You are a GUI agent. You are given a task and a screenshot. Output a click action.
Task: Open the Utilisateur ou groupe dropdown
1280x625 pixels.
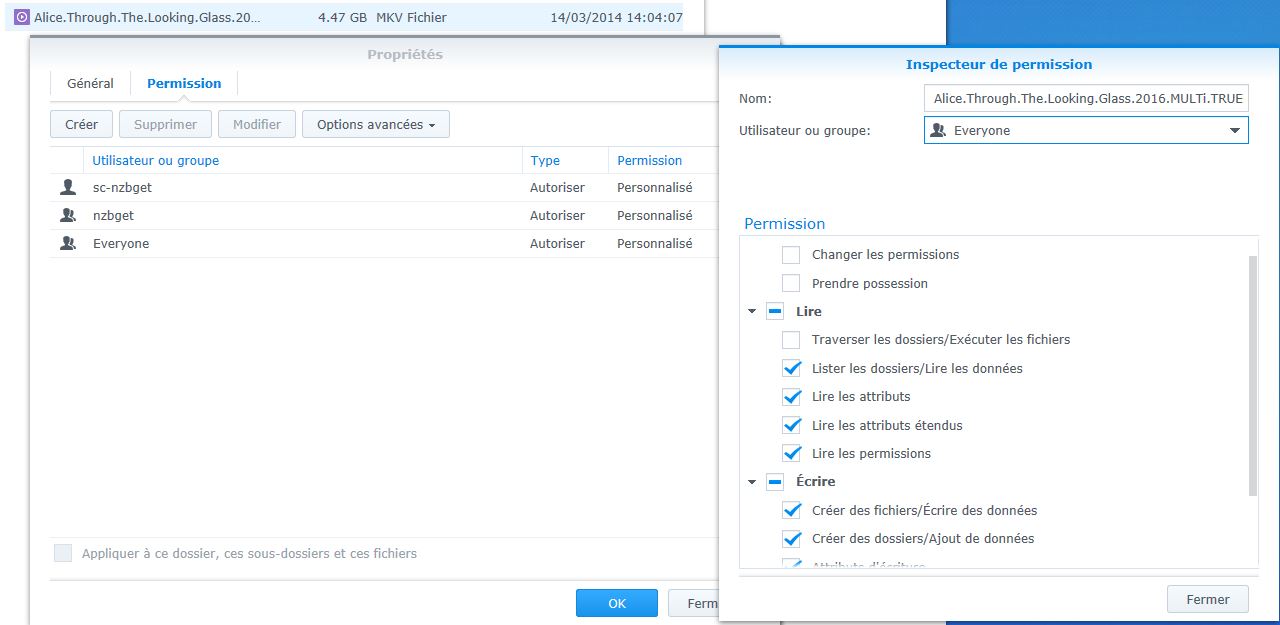pyautogui.click(x=1086, y=130)
